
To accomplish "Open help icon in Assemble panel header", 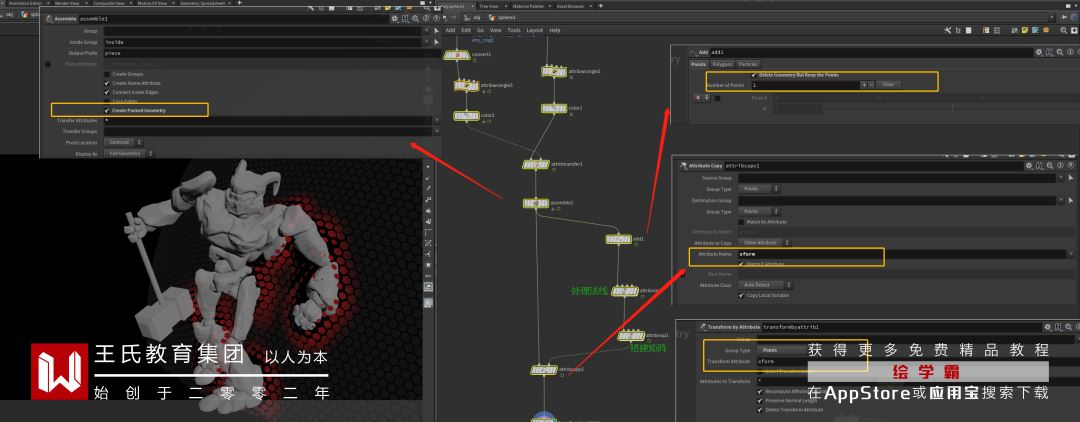I will (x=434, y=19).
